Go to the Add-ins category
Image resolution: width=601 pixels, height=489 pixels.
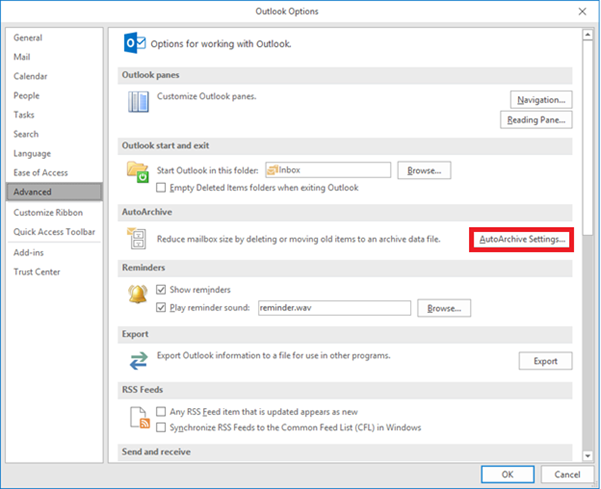point(54,253)
